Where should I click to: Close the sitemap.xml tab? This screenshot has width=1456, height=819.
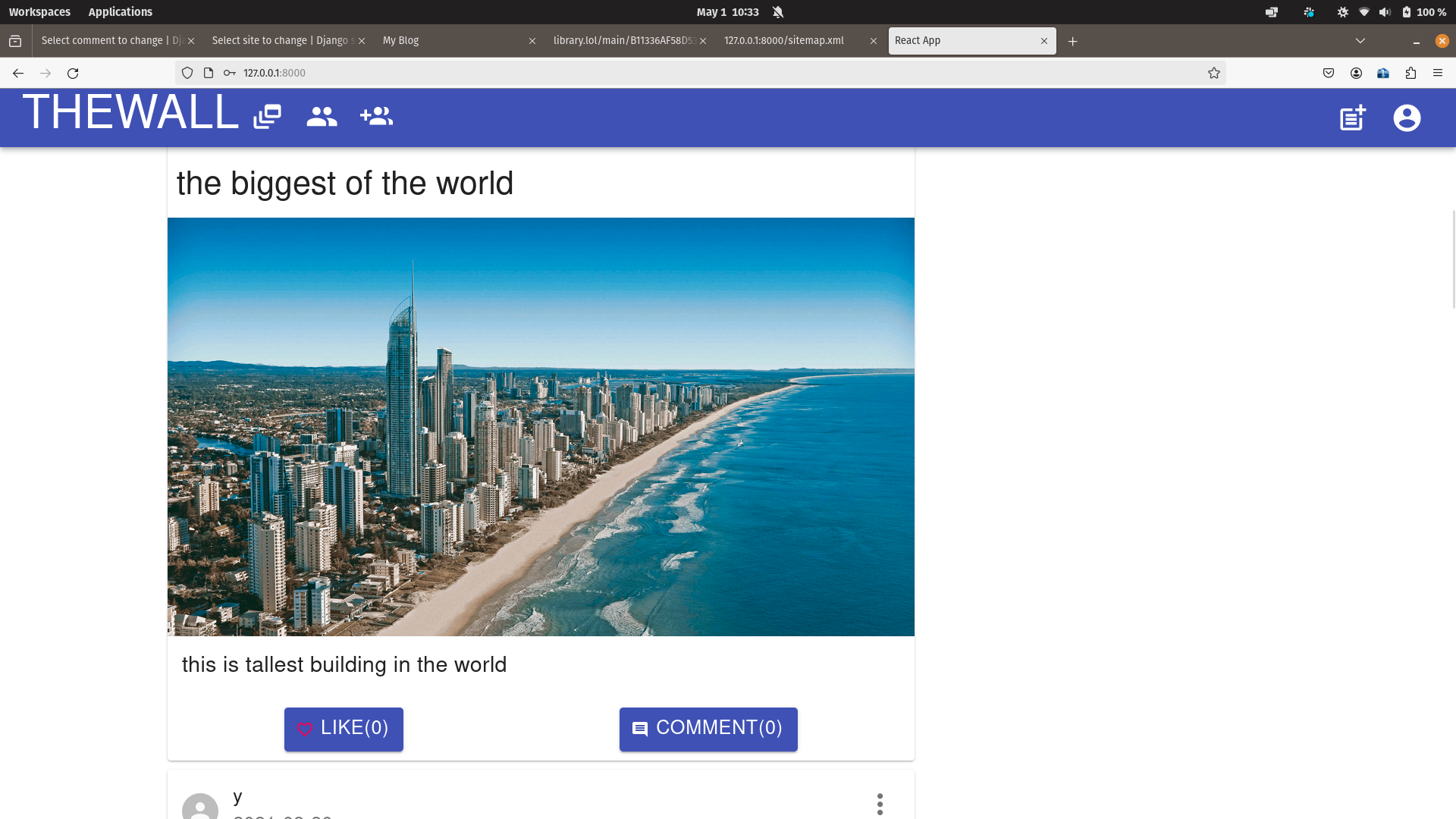click(874, 41)
